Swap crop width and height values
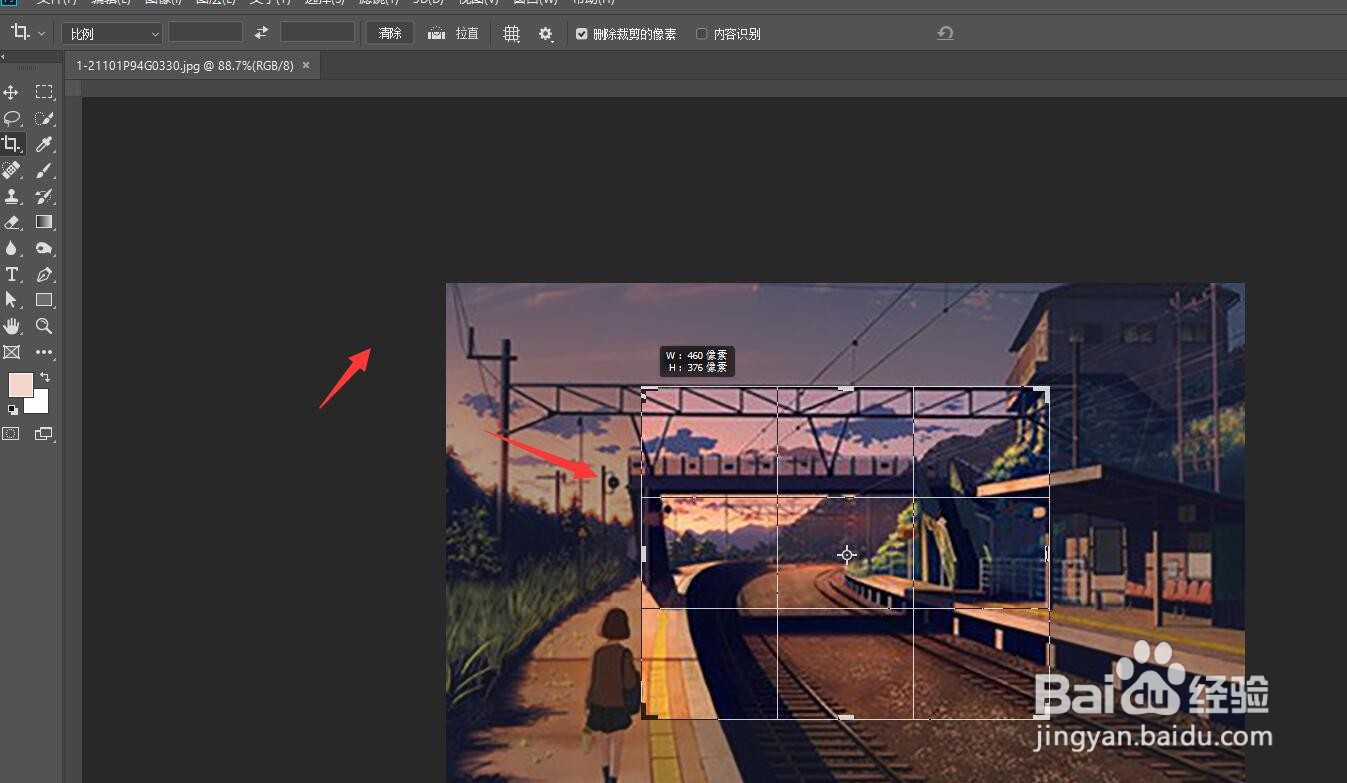 [261, 33]
